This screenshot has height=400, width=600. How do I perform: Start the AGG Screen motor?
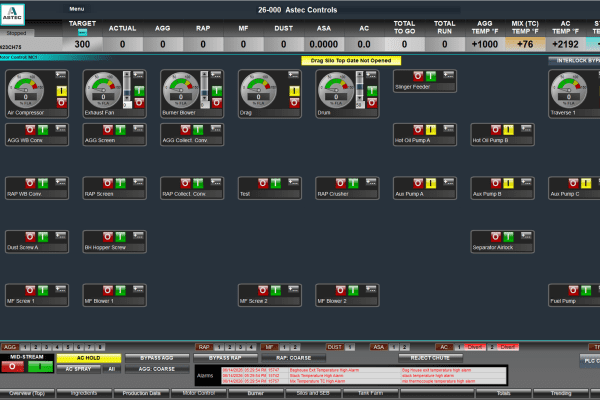pyautogui.click(x=121, y=130)
